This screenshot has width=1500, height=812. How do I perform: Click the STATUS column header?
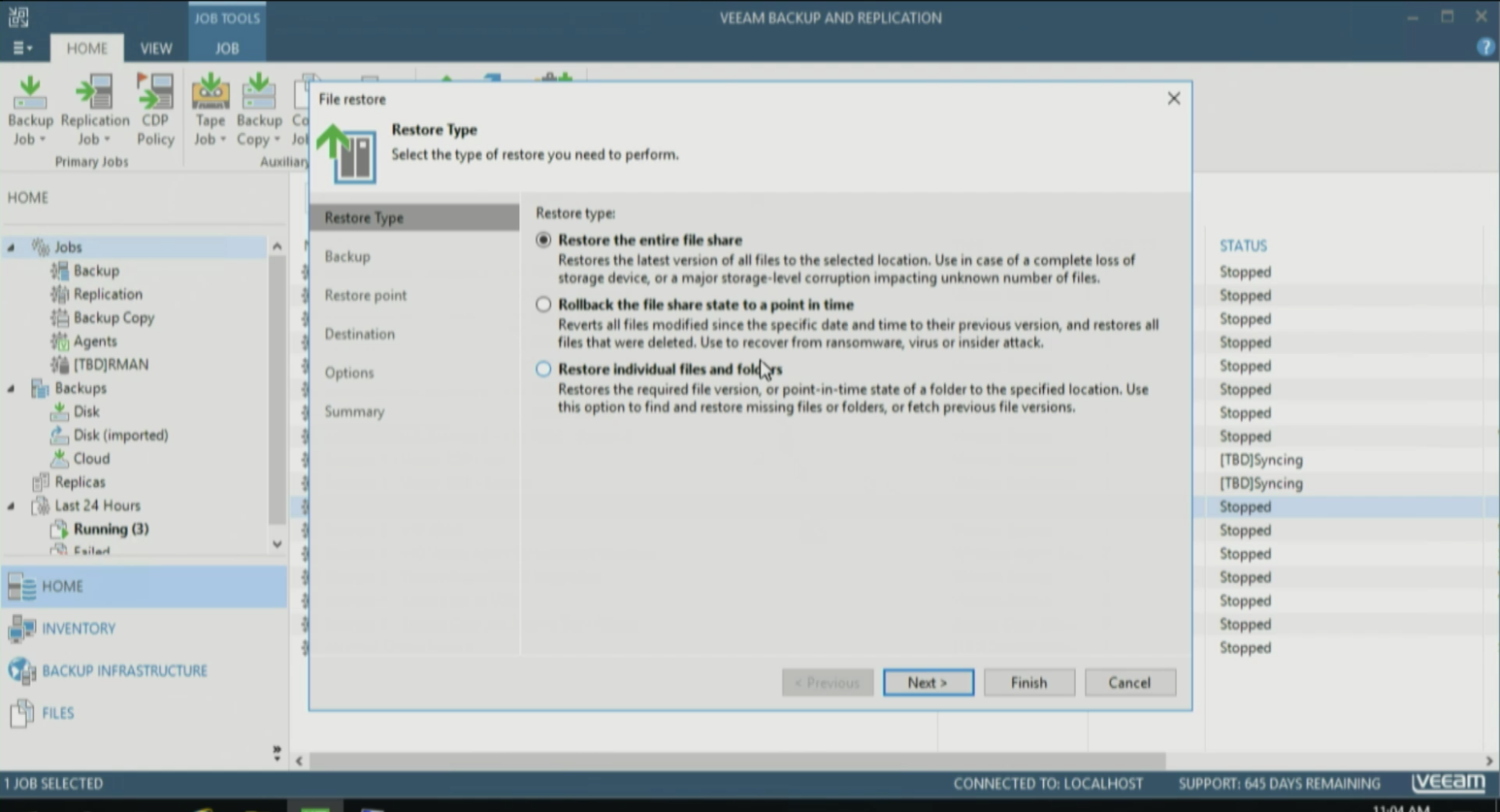pyautogui.click(x=1244, y=246)
